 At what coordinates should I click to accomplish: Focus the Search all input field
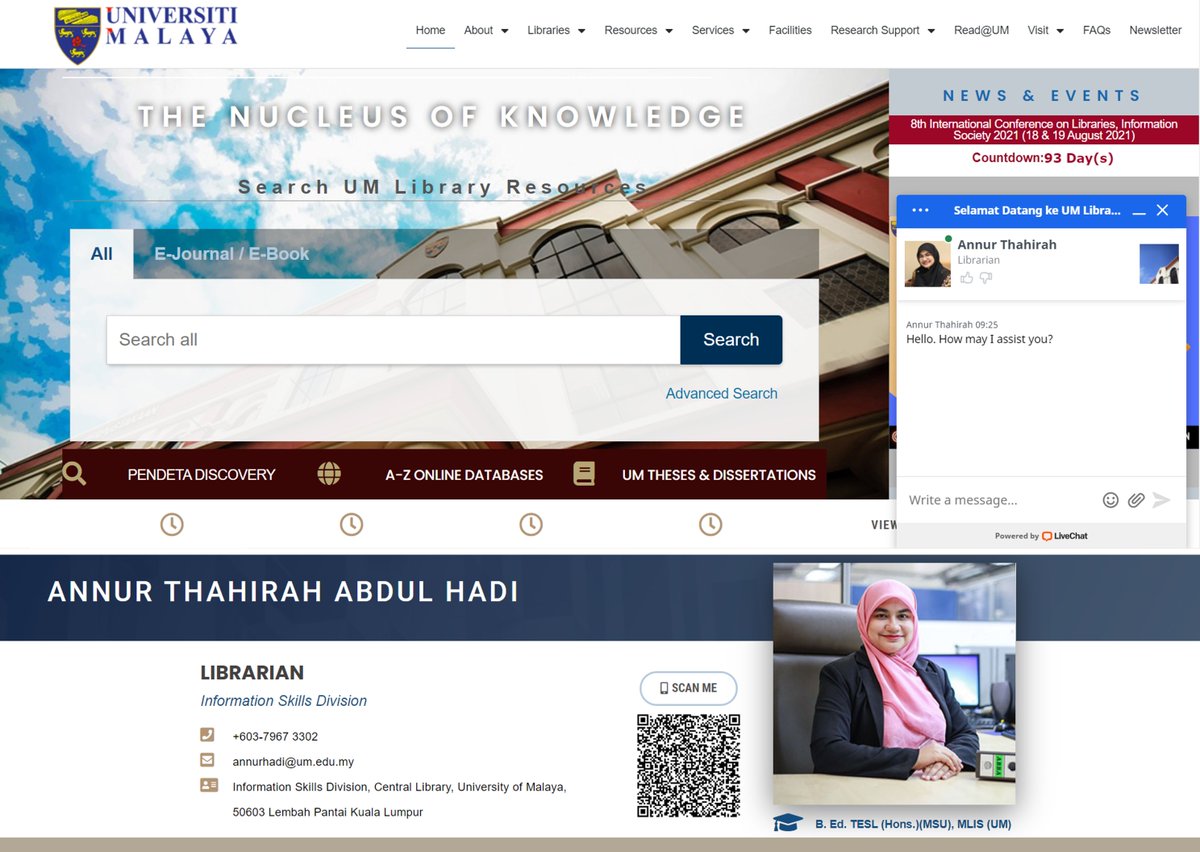point(393,340)
